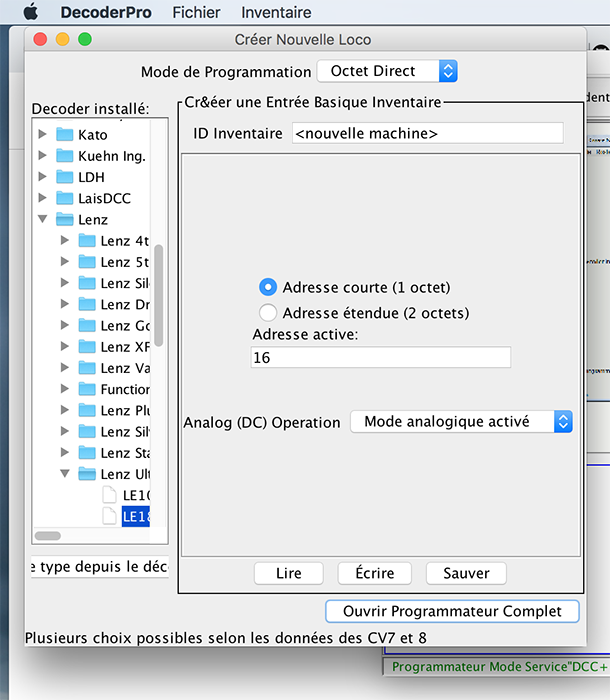
Task: Expand the LaisDCC folder triangle
Action: click(42, 198)
